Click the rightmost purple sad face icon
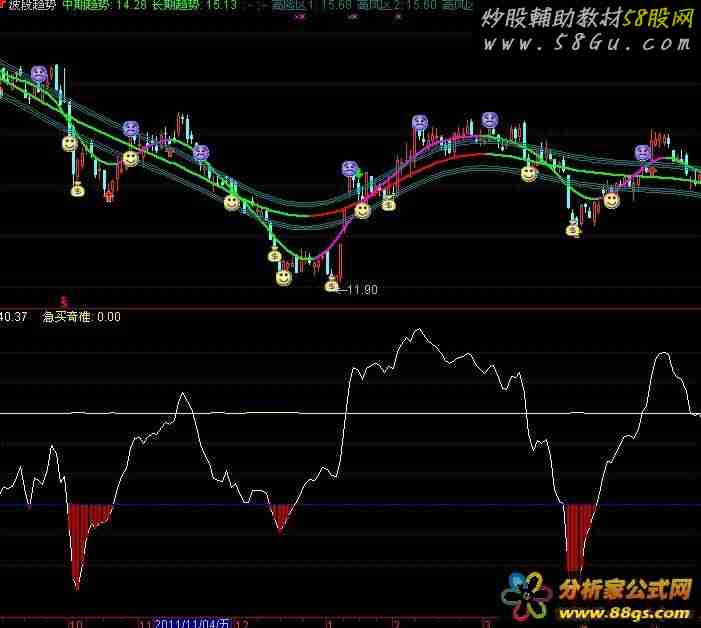 (x=643, y=153)
